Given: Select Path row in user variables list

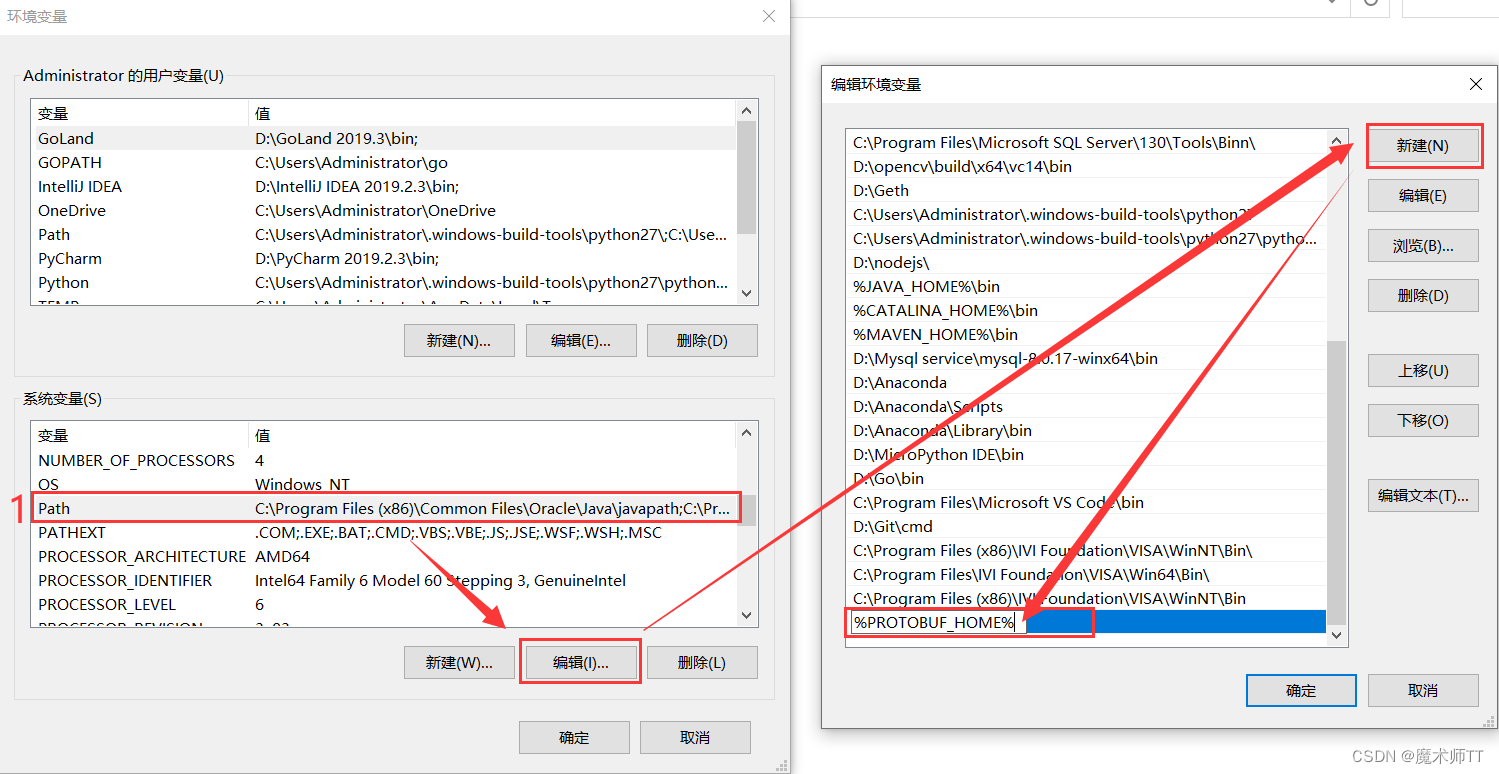Looking at the screenshot, I should pyautogui.click(x=383, y=235).
